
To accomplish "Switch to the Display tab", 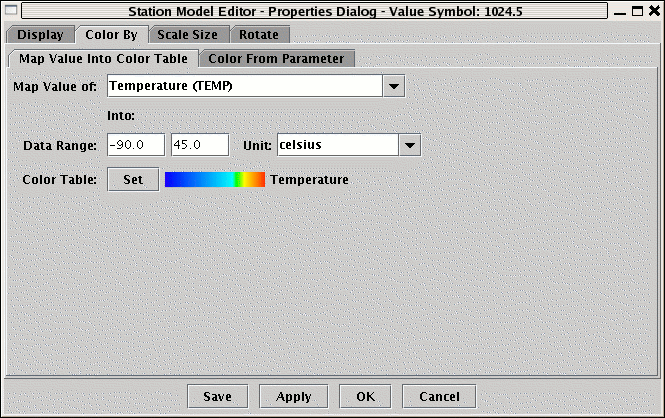I will (40, 35).
